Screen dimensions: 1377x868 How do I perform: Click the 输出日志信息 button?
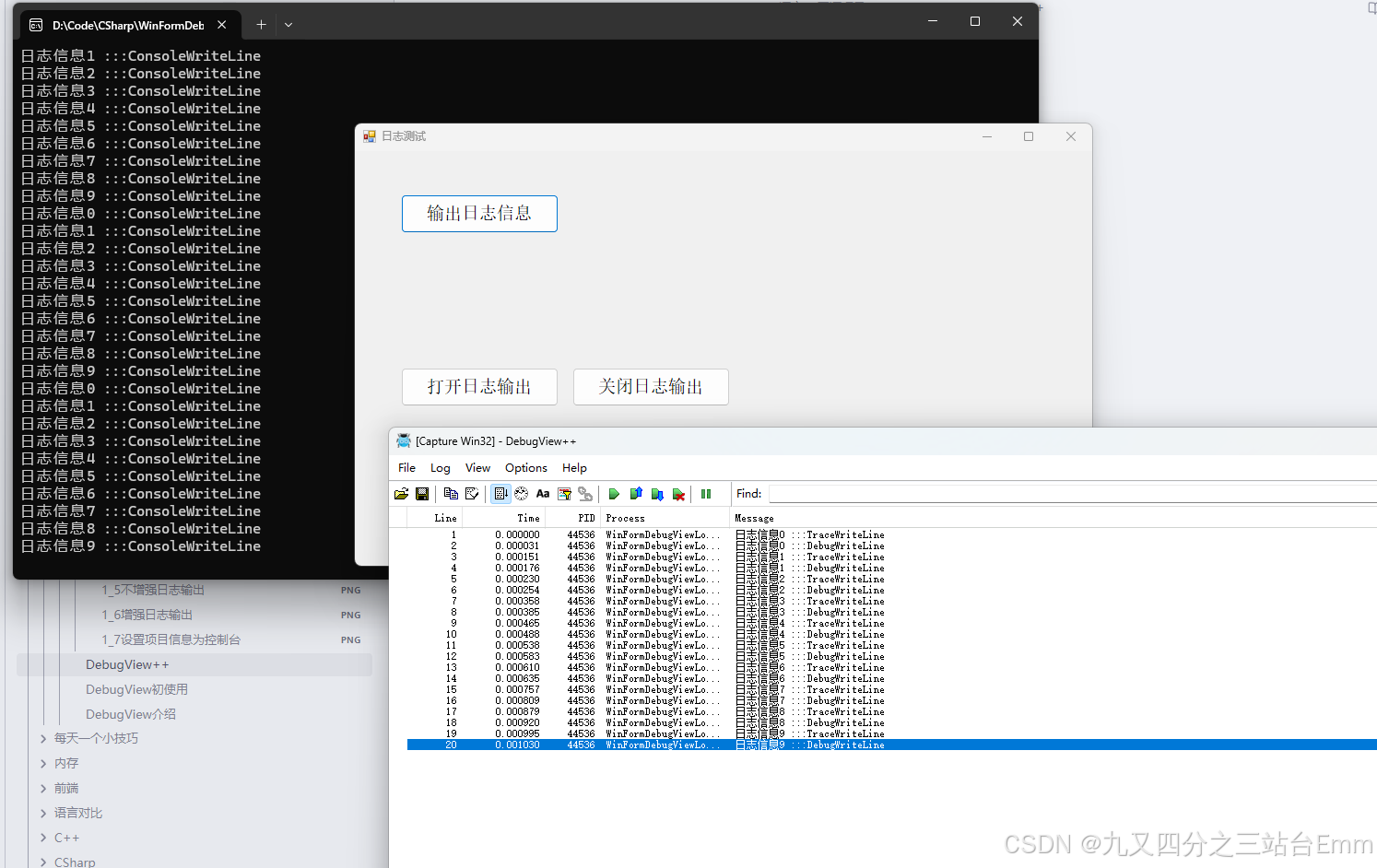(x=479, y=214)
